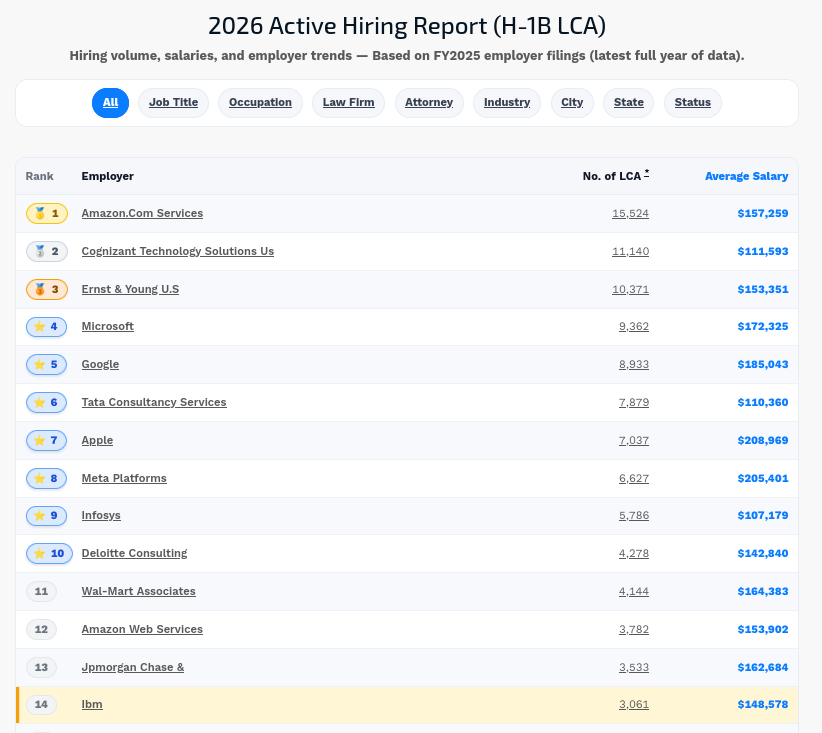The image size is (822, 733).
Task: Open the Meta Platforms link
Action: [124, 478]
